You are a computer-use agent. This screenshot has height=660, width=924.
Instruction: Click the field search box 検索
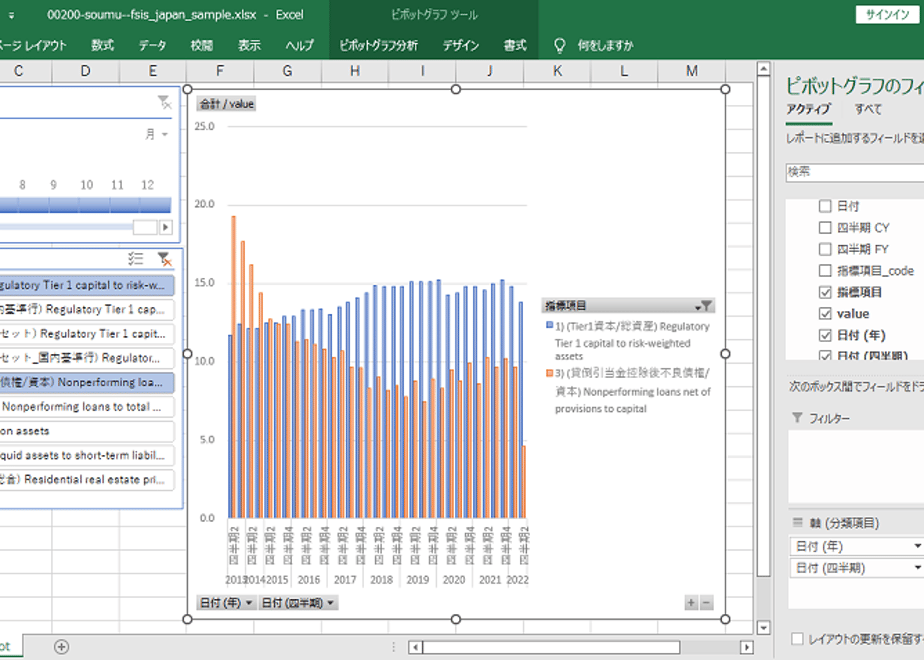point(854,171)
